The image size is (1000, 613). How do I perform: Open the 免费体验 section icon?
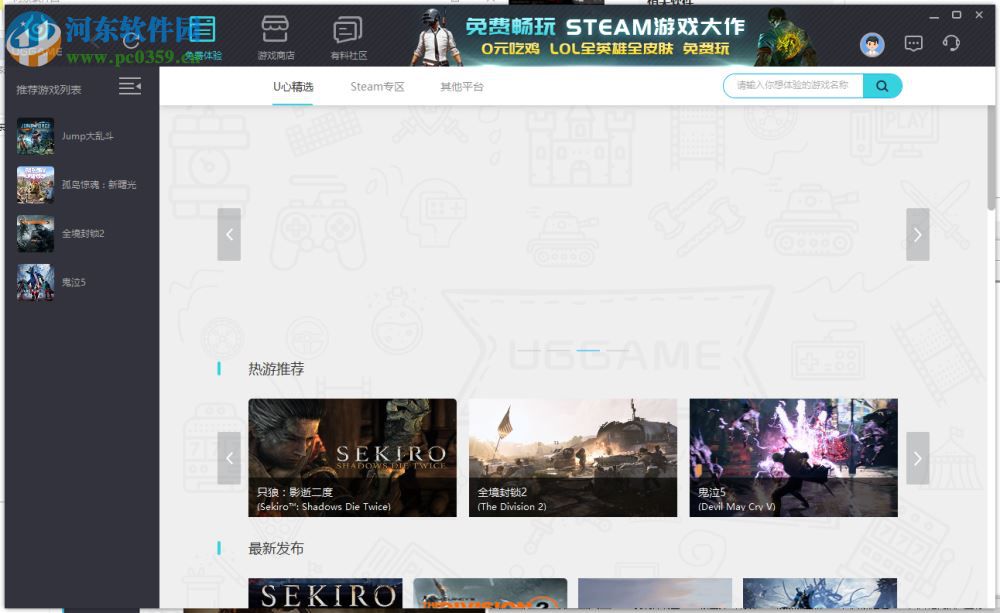click(x=202, y=30)
